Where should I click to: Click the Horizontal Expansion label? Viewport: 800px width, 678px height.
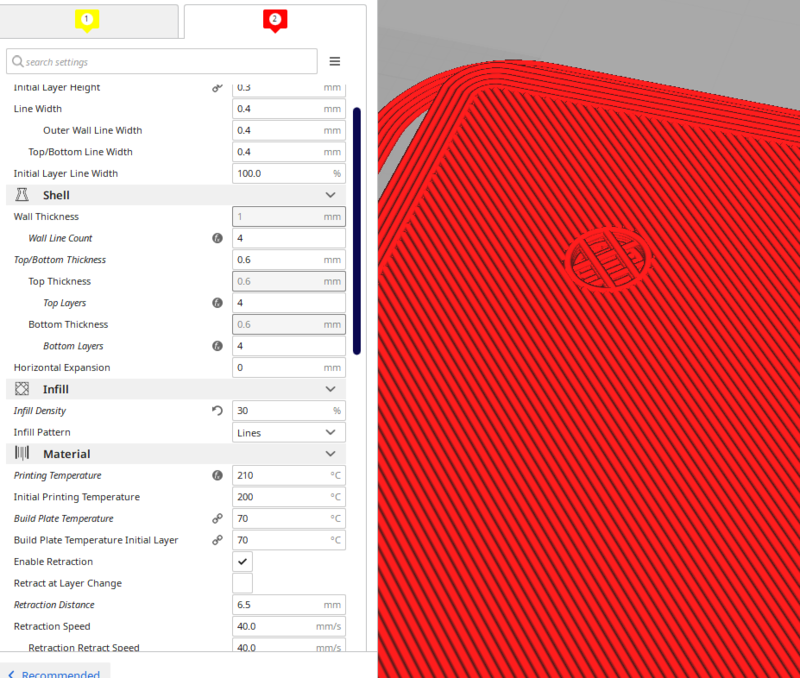pos(62,367)
